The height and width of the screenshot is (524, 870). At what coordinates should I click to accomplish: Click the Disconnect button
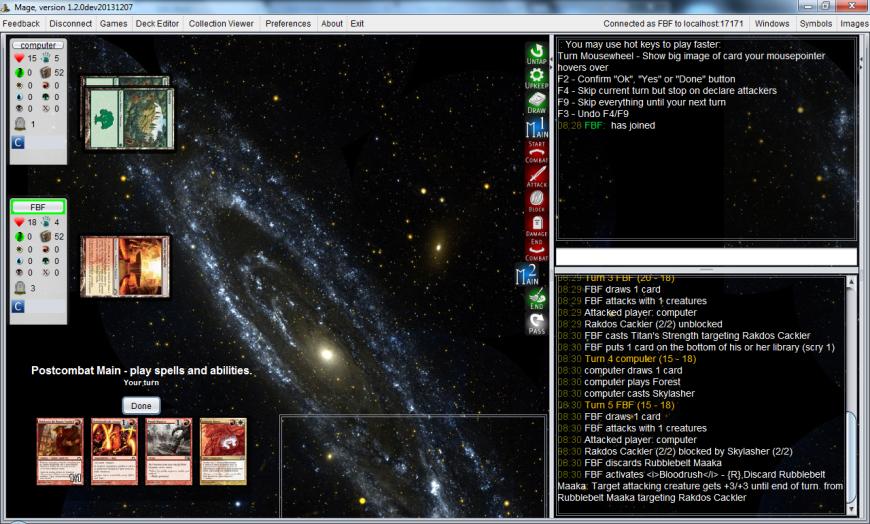pos(70,23)
